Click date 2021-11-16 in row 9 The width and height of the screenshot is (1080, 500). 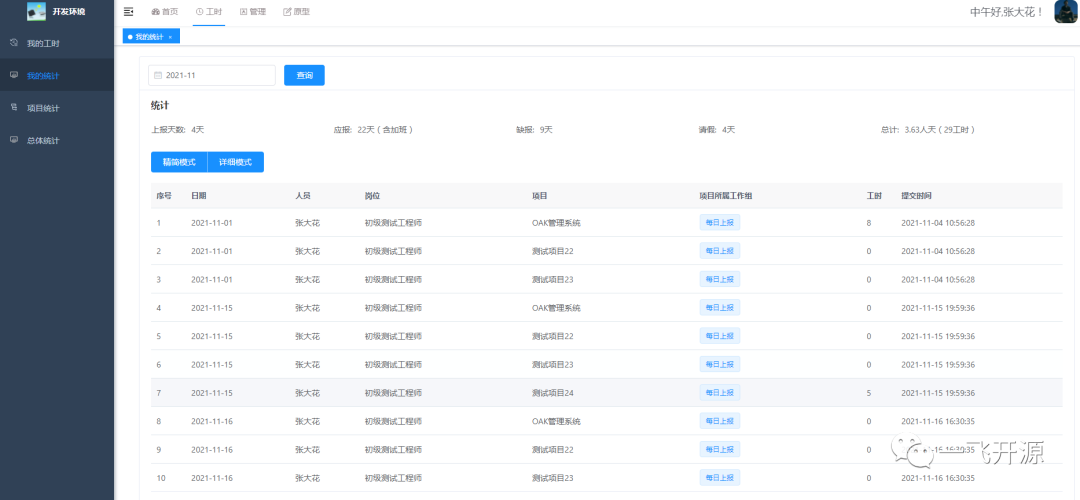[211, 449]
